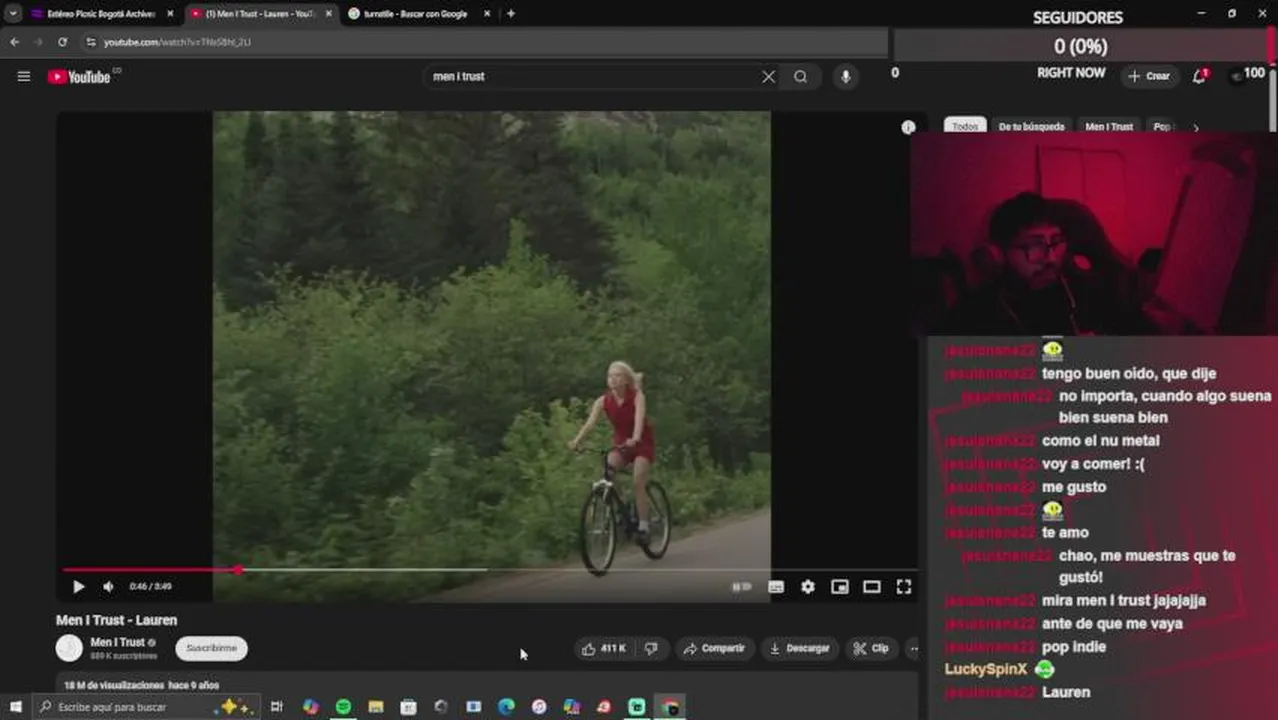Open File Explorer from the taskbar

point(376,707)
